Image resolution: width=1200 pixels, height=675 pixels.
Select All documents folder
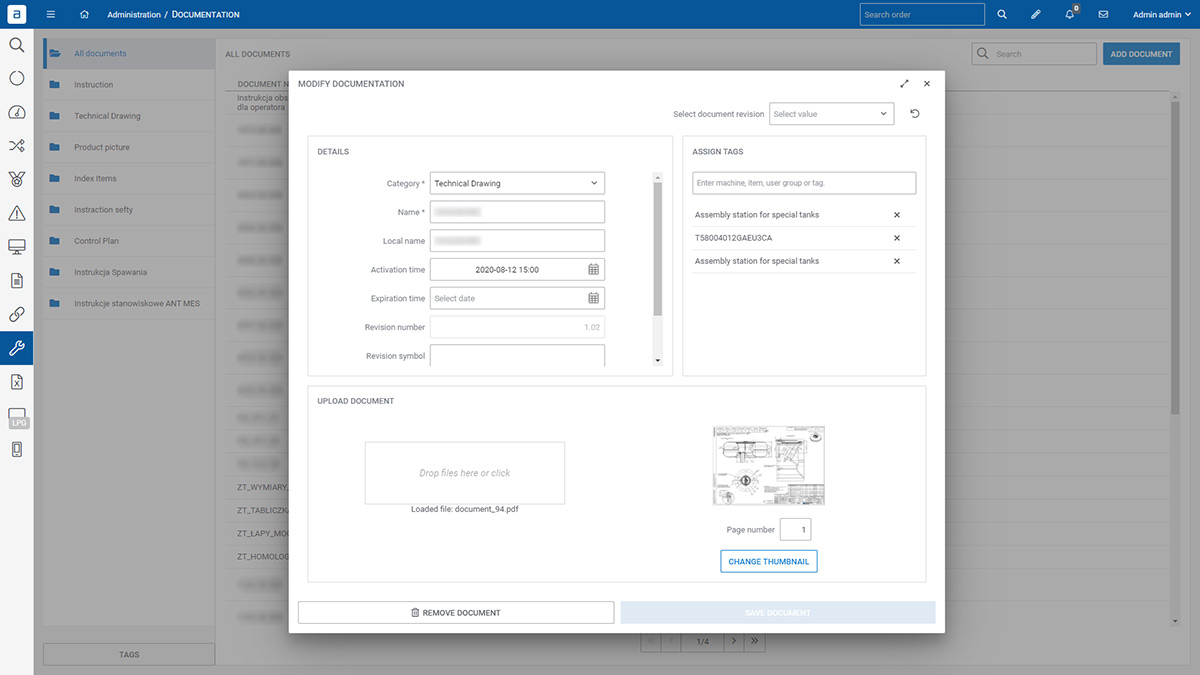coord(129,53)
